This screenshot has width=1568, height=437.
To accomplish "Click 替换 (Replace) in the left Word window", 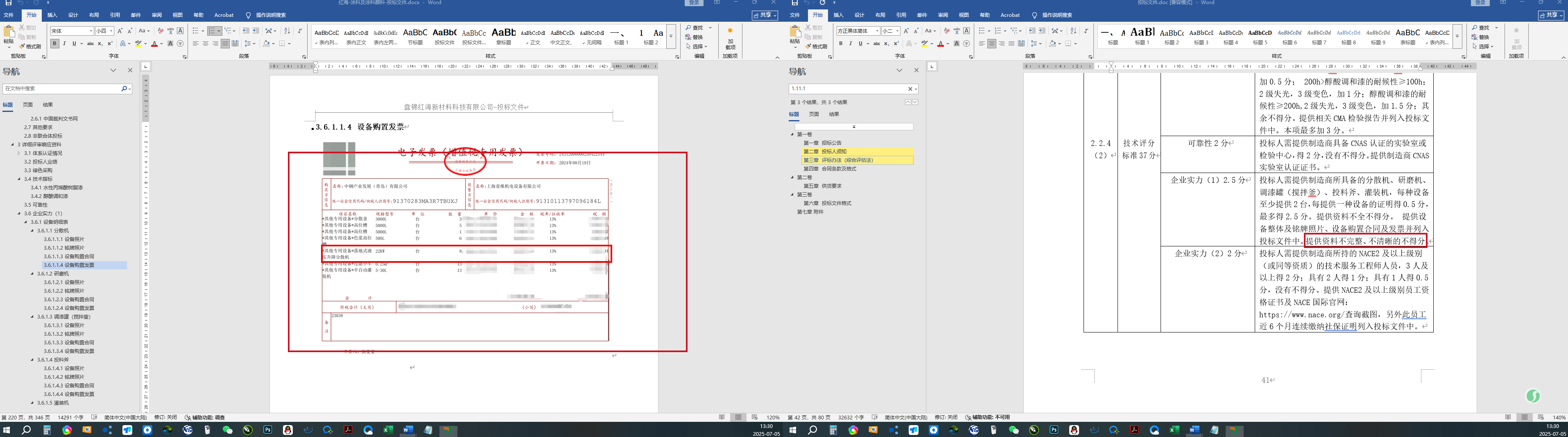I will pyautogui.click(x=695, y=37).
